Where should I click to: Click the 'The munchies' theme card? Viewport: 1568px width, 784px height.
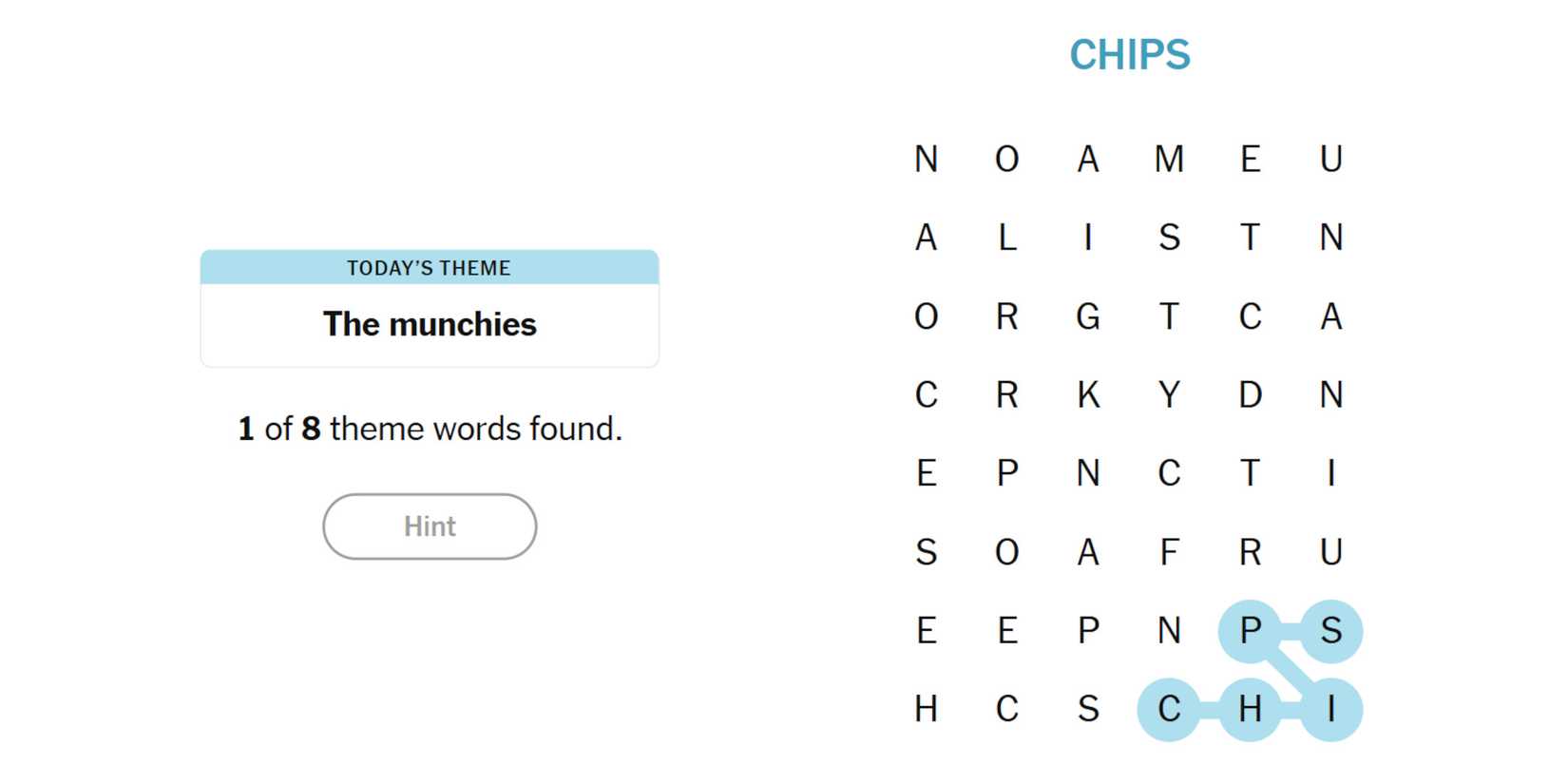coord(430,309)
